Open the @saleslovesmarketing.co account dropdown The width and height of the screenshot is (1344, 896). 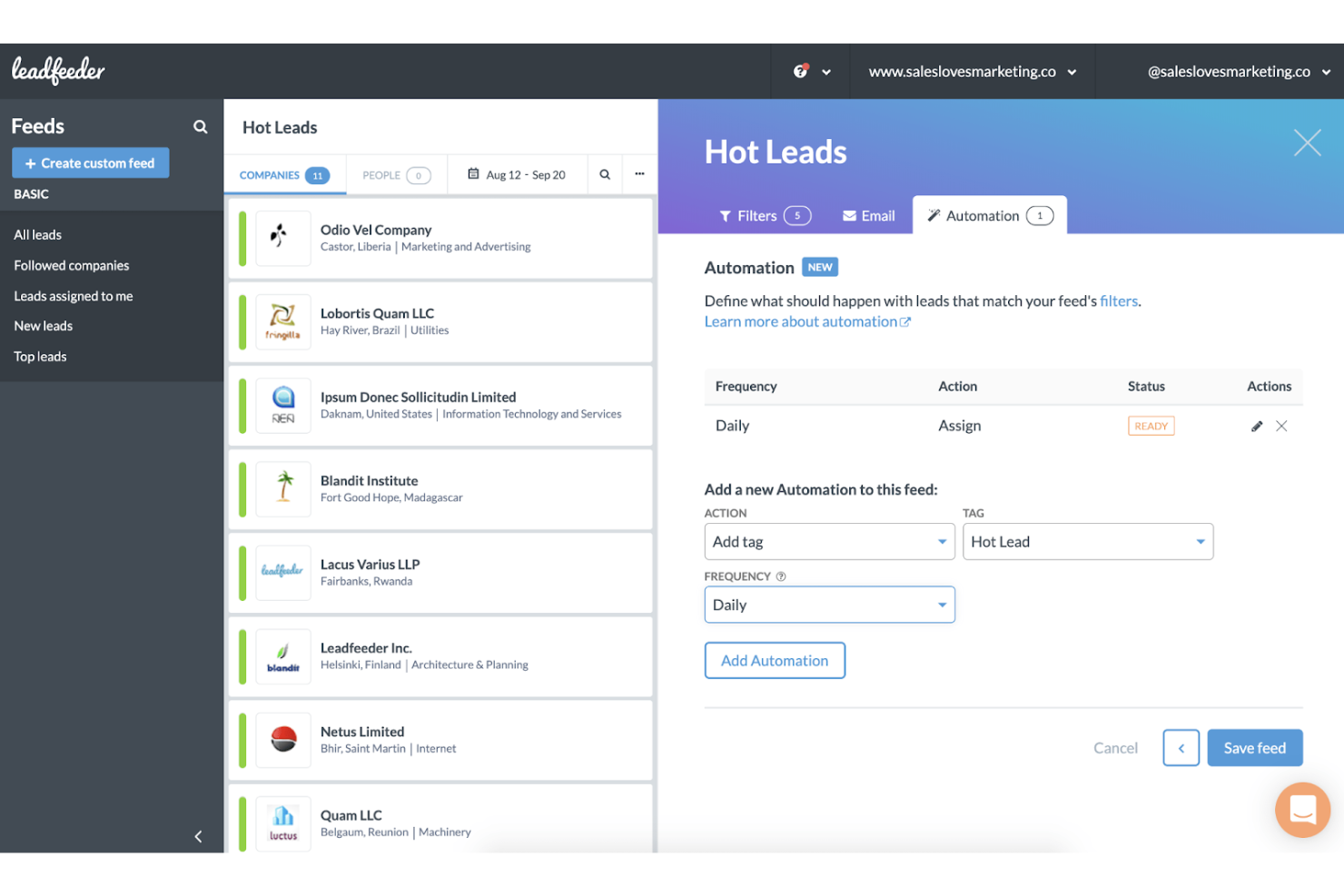1239,72
